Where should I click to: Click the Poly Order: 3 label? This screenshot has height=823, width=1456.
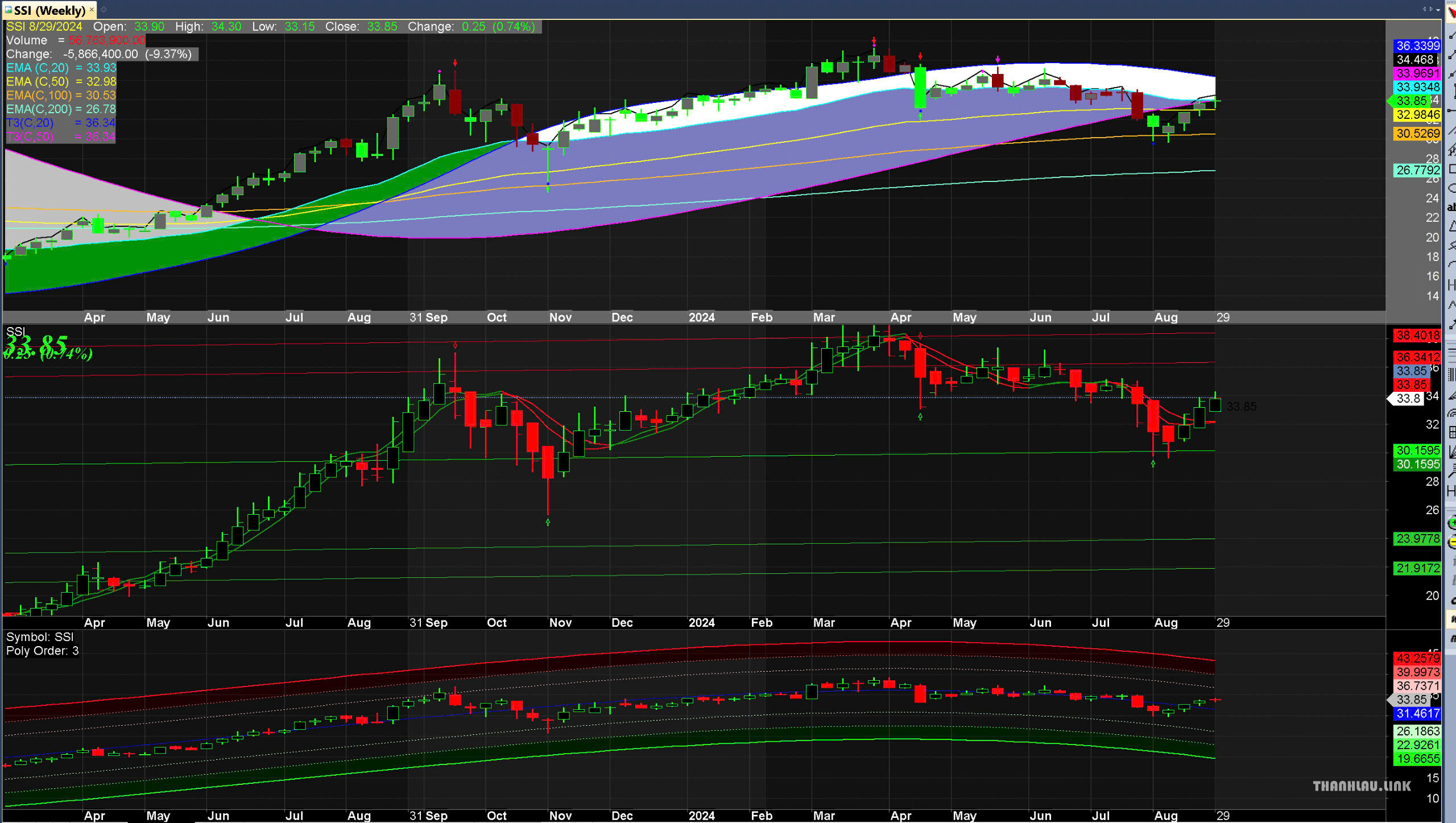(43, 651)
